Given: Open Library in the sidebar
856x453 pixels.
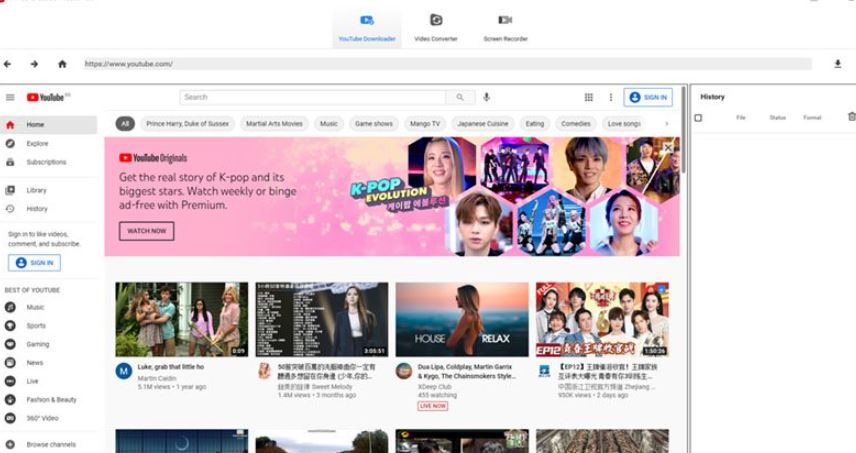Looking at the screenshot, I should point(49,190).
